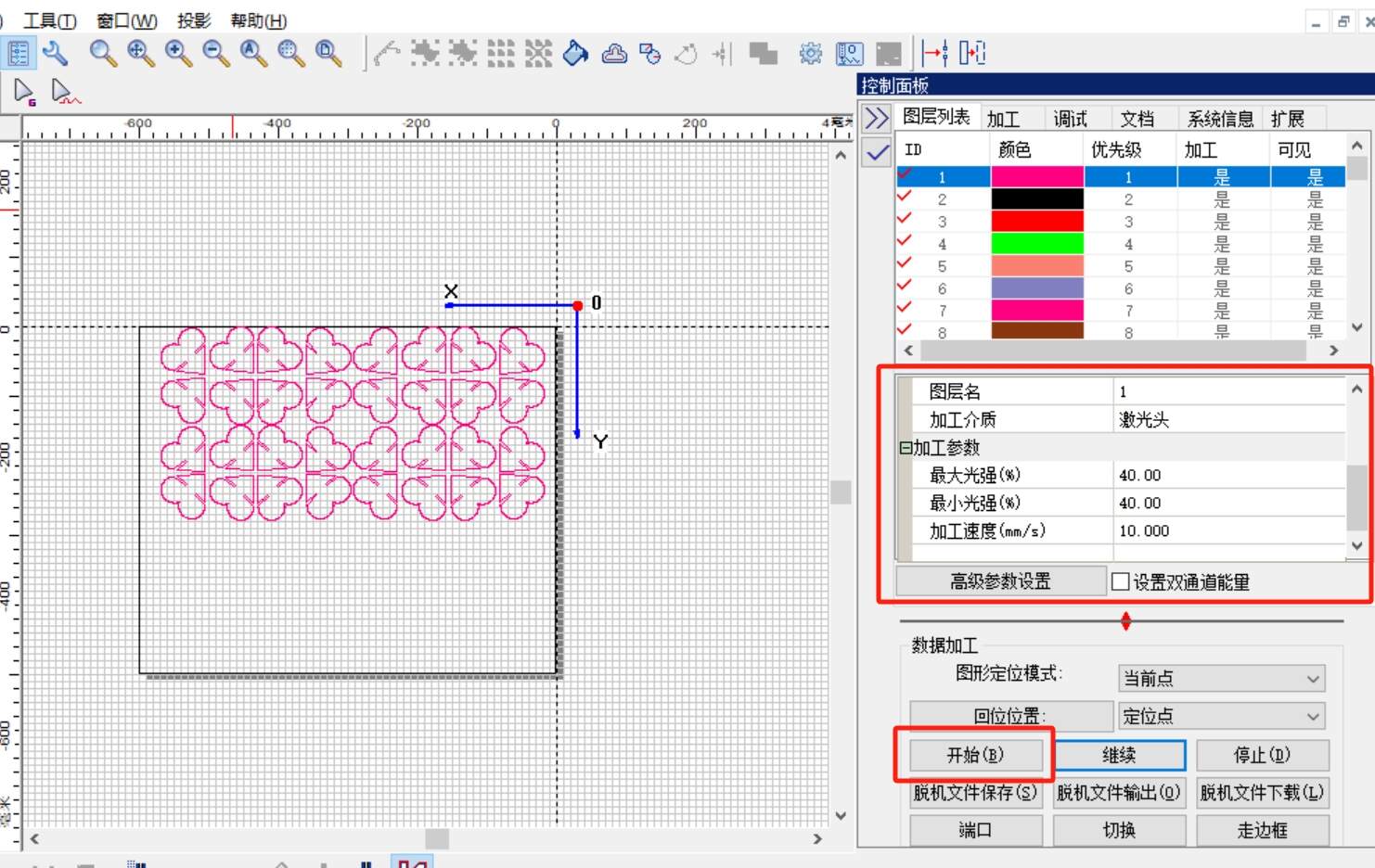Toggle the red checkmark on layer 3 row
The height and width of the screenshot is (868, 1375).
pos(905,219)
